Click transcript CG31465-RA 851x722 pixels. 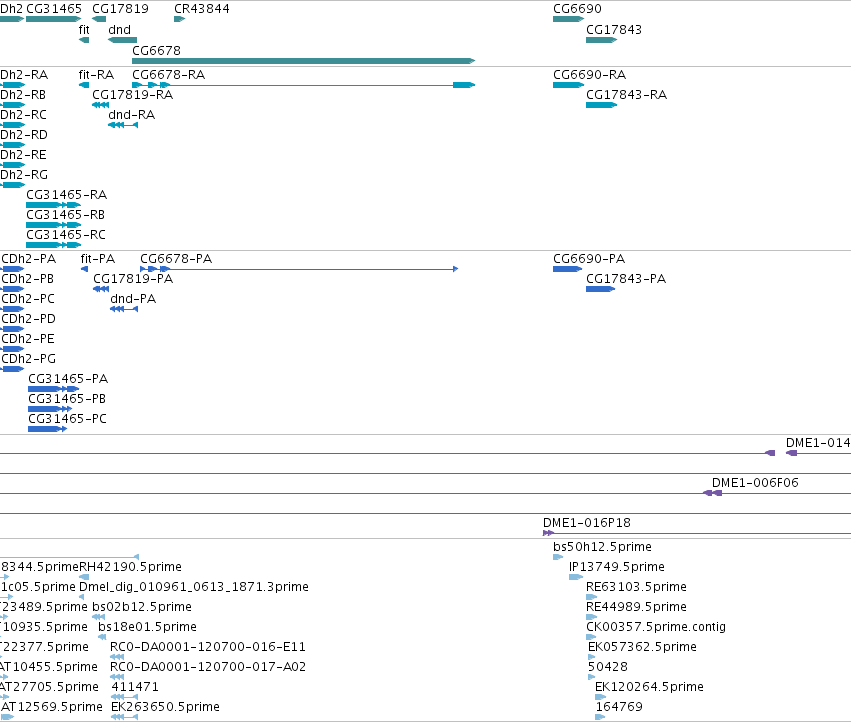point(53,205)
